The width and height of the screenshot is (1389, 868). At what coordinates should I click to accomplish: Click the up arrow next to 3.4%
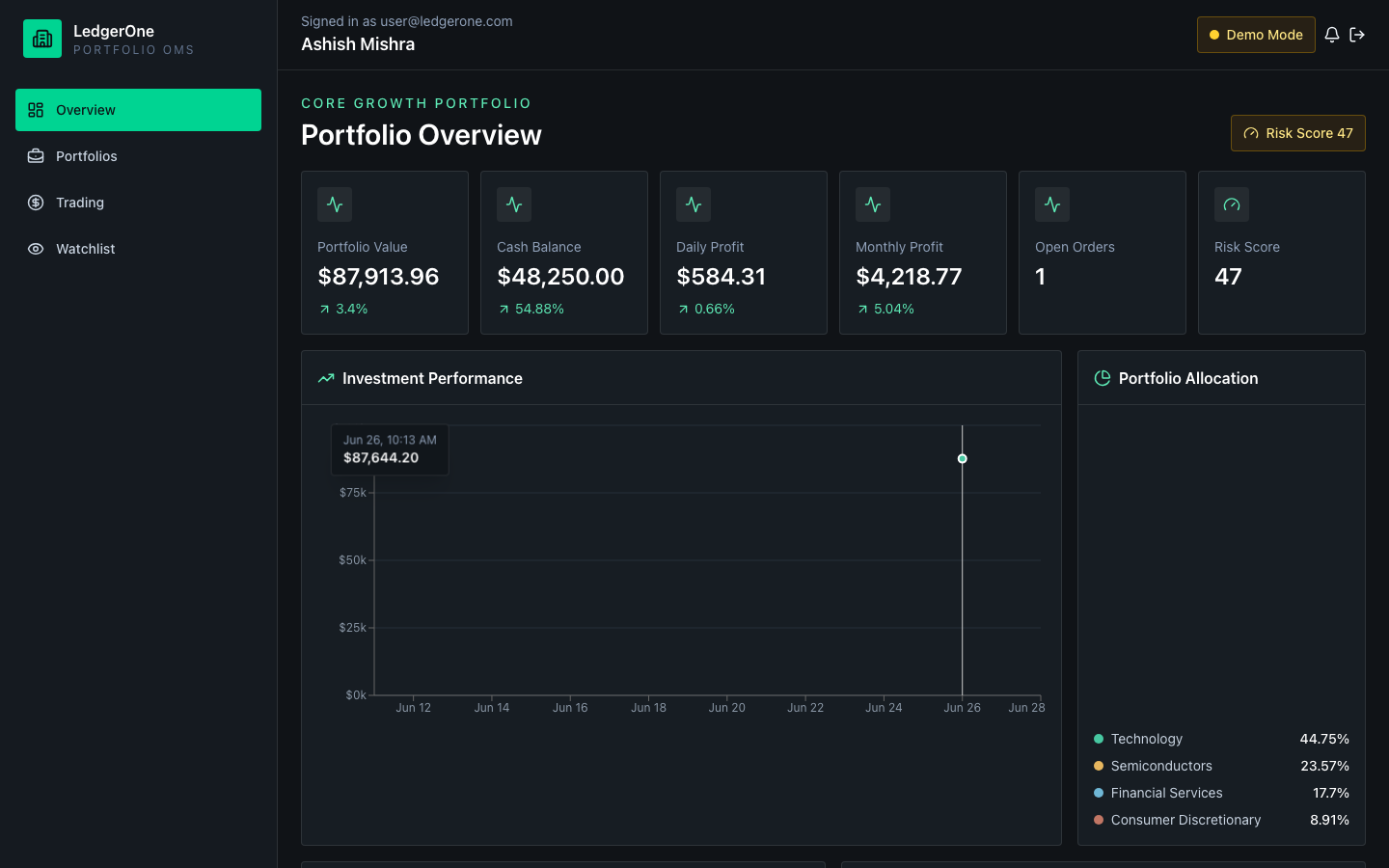(325, 310)
